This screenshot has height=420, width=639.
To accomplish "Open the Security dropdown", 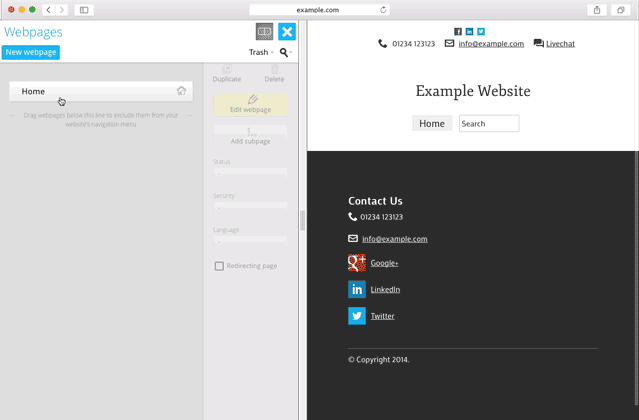I will (250, 208).
